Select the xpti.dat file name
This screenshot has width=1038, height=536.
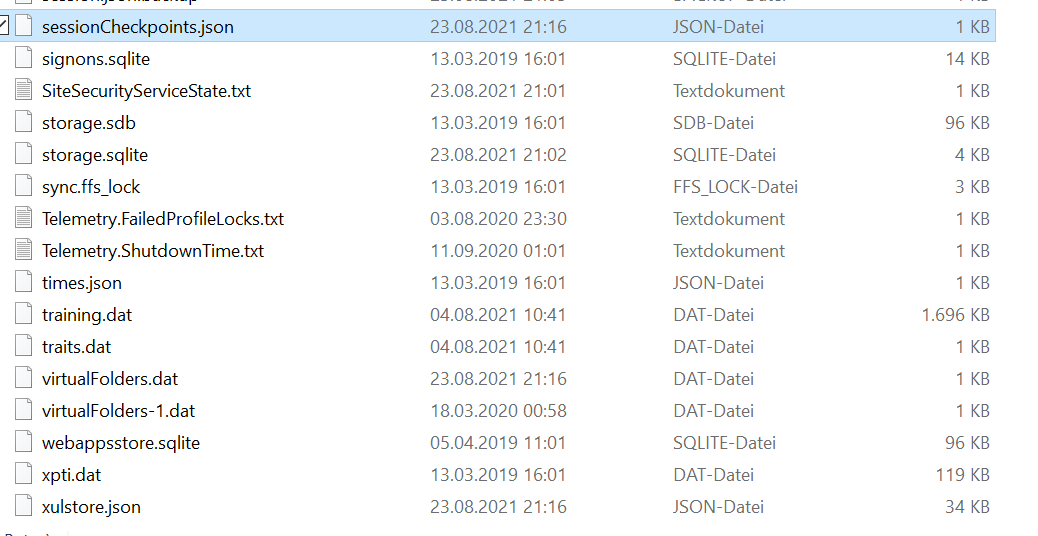tap(72, 475)
